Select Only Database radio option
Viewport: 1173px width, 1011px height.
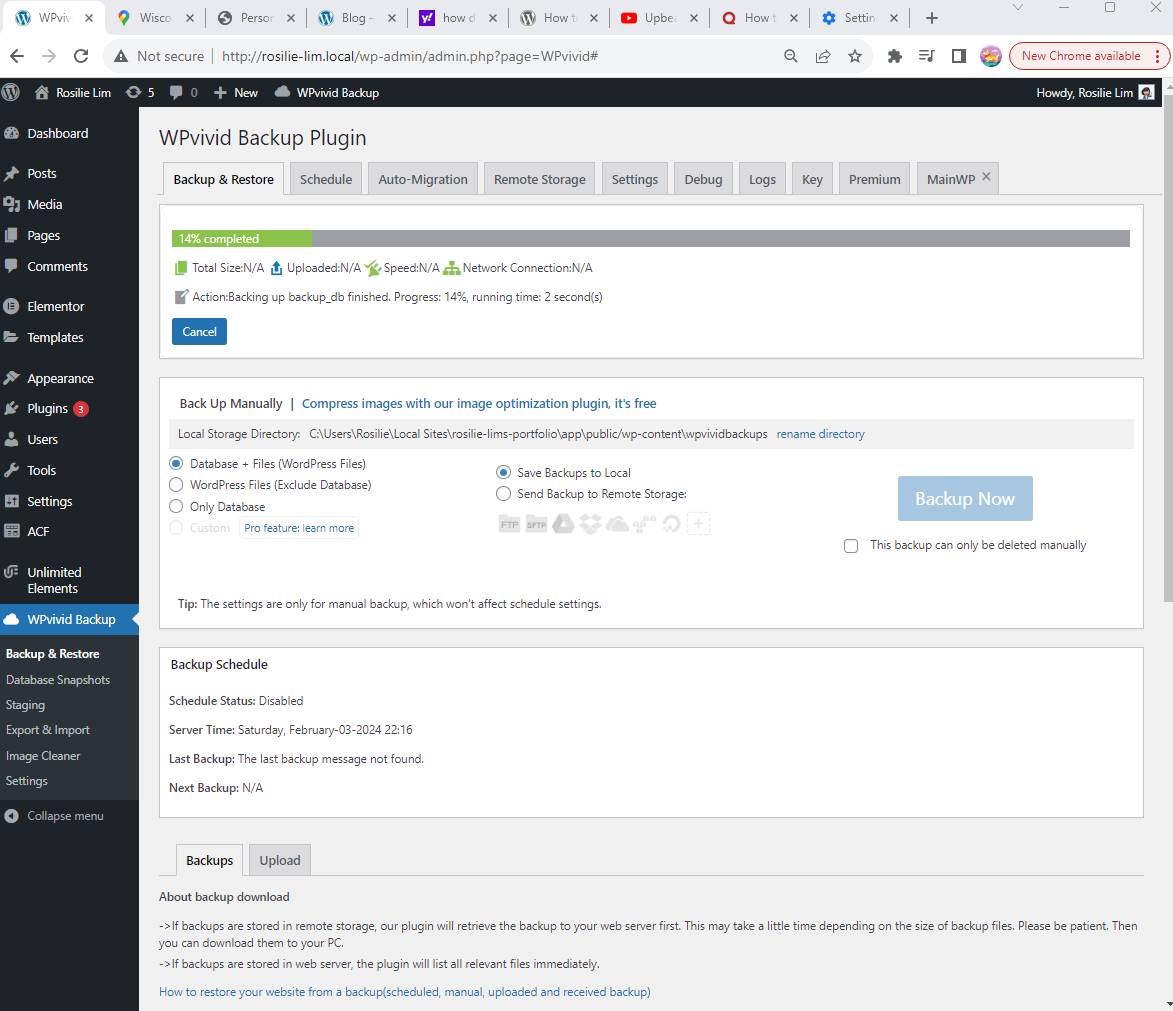(x=176, y=507)
